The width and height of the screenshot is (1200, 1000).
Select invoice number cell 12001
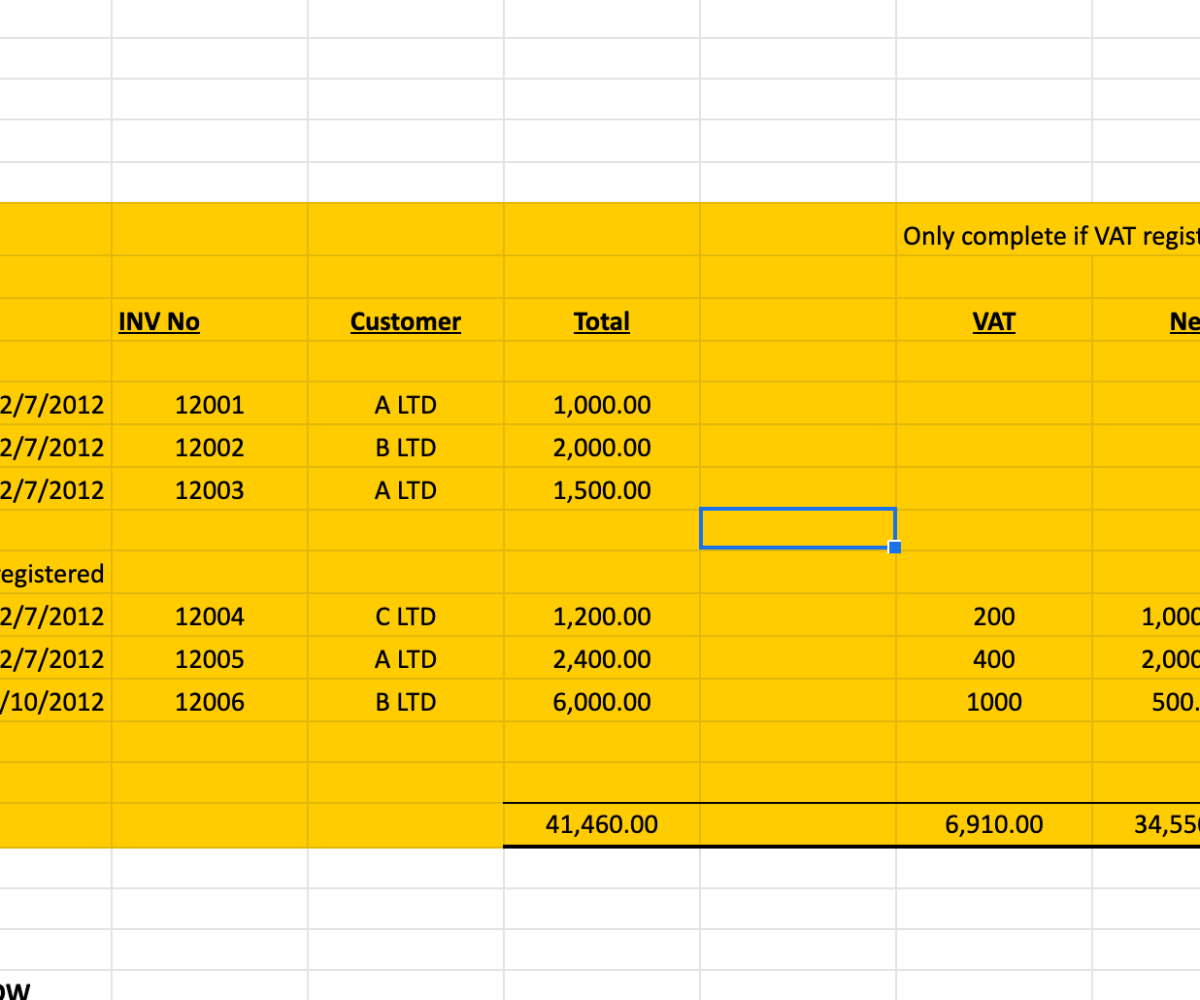tap(209, 405)
